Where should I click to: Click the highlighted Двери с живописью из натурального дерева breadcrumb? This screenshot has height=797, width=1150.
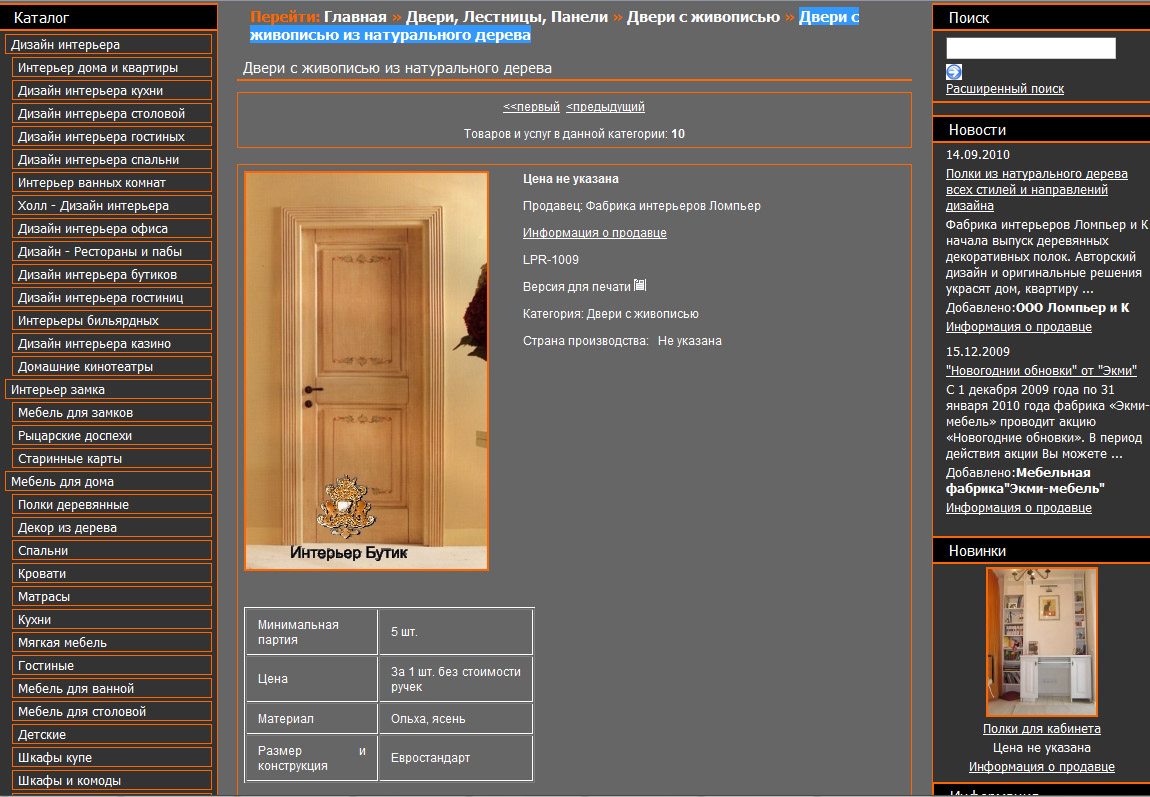(554, 26)
